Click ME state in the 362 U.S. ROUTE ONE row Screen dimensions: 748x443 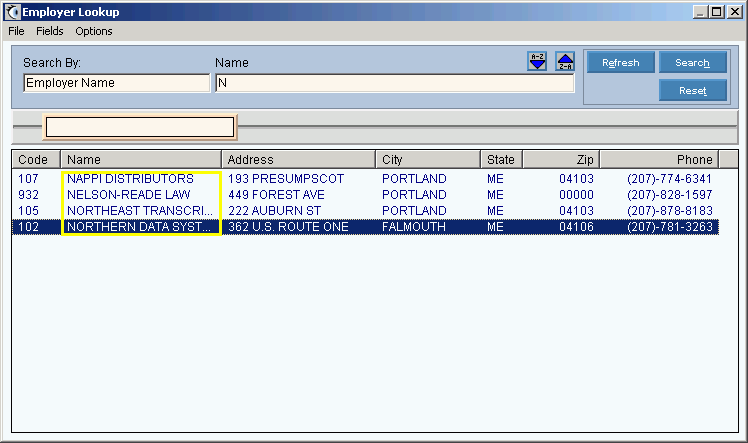click(x=495, y=227)
